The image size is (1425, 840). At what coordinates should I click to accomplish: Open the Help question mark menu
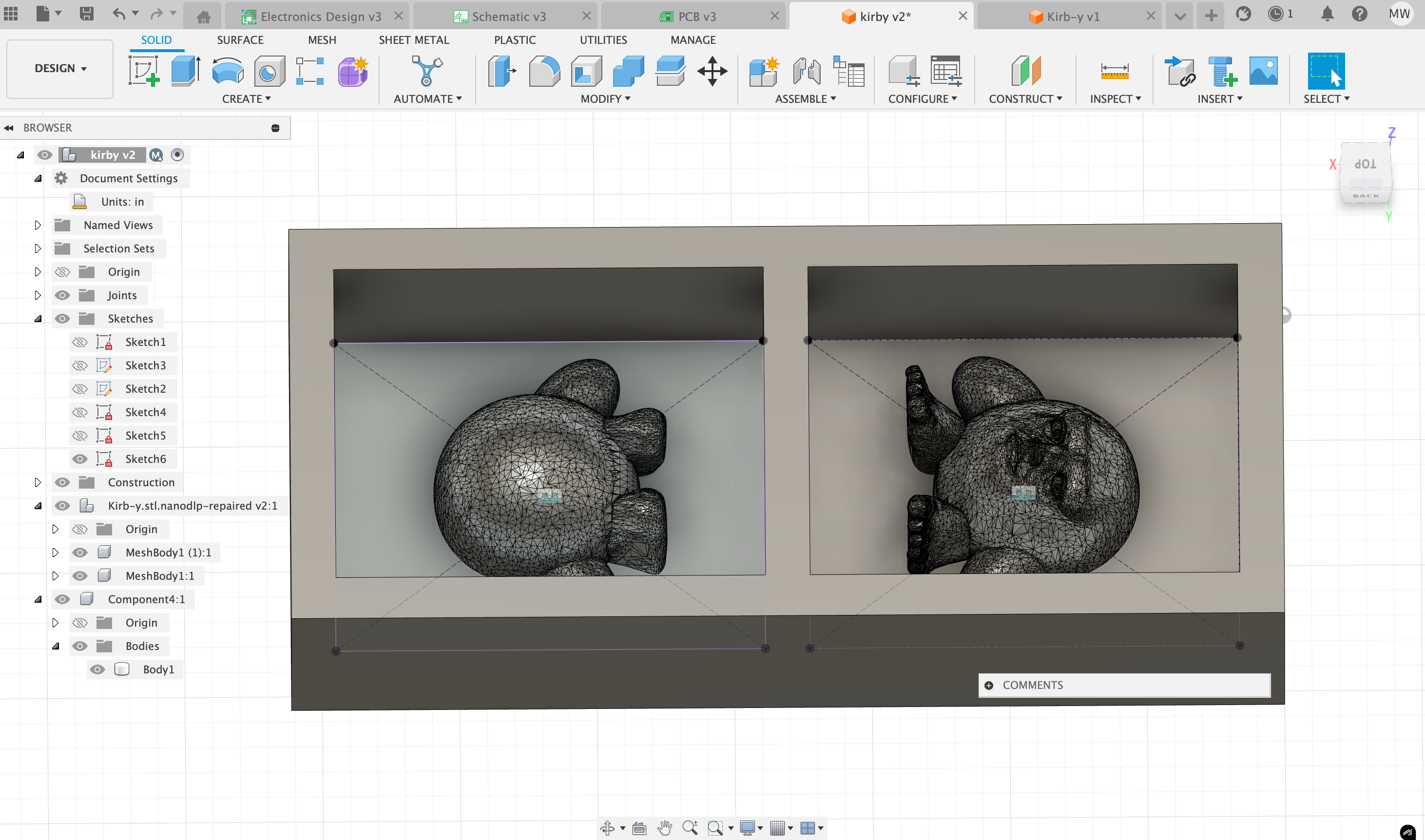click(1359, 14)
